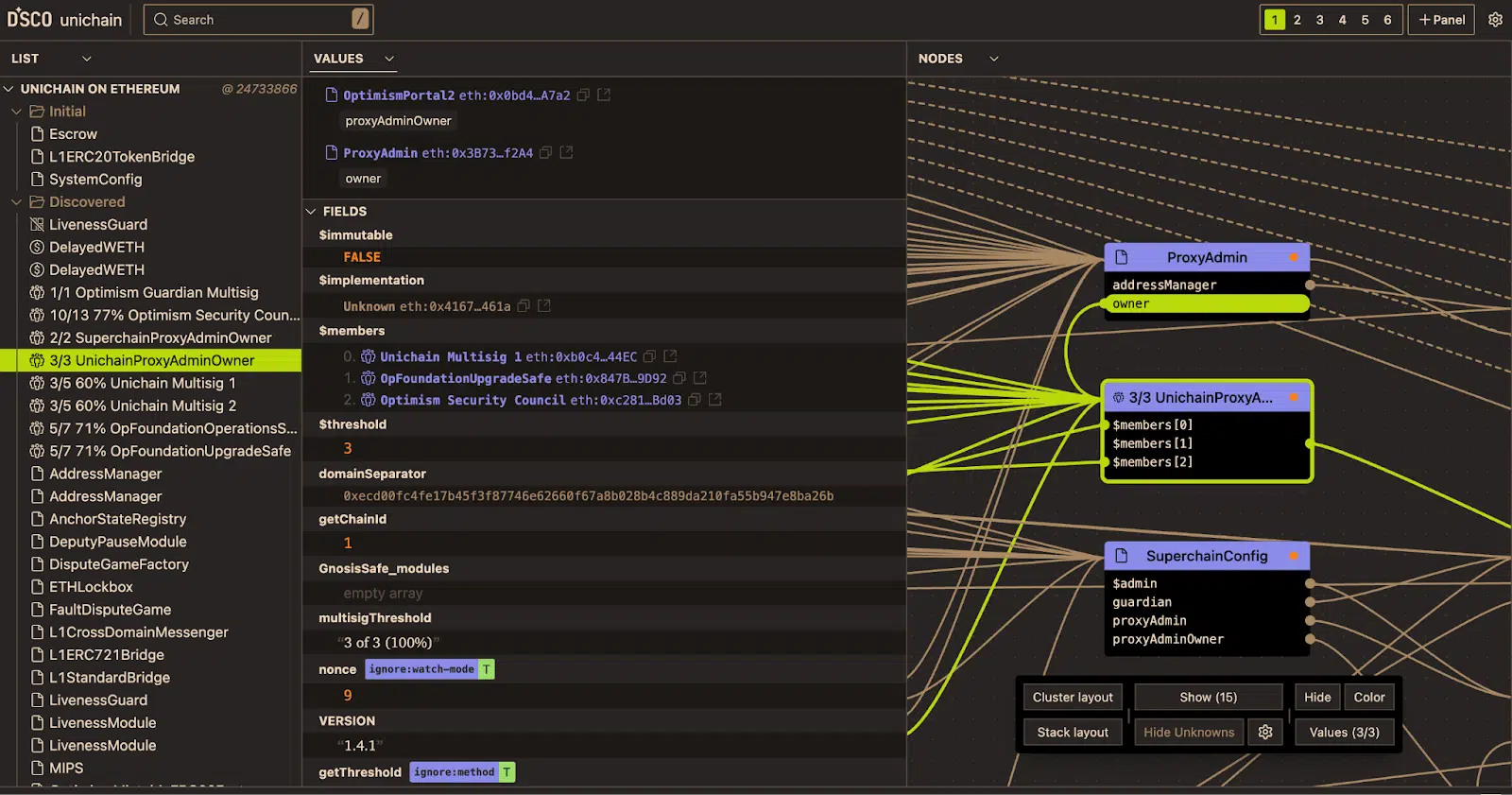Open the Color picker button
Viewport: 1512px width, 795px height.
[1368, 697]
